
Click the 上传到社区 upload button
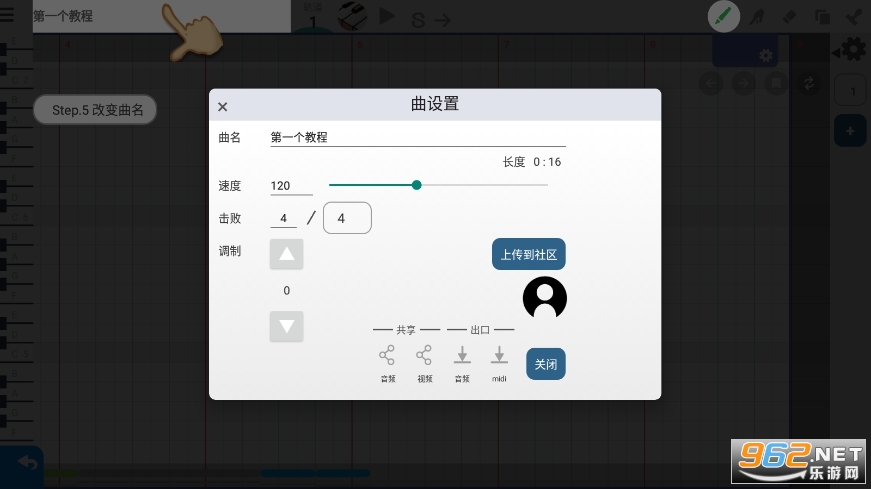(529, 255)
